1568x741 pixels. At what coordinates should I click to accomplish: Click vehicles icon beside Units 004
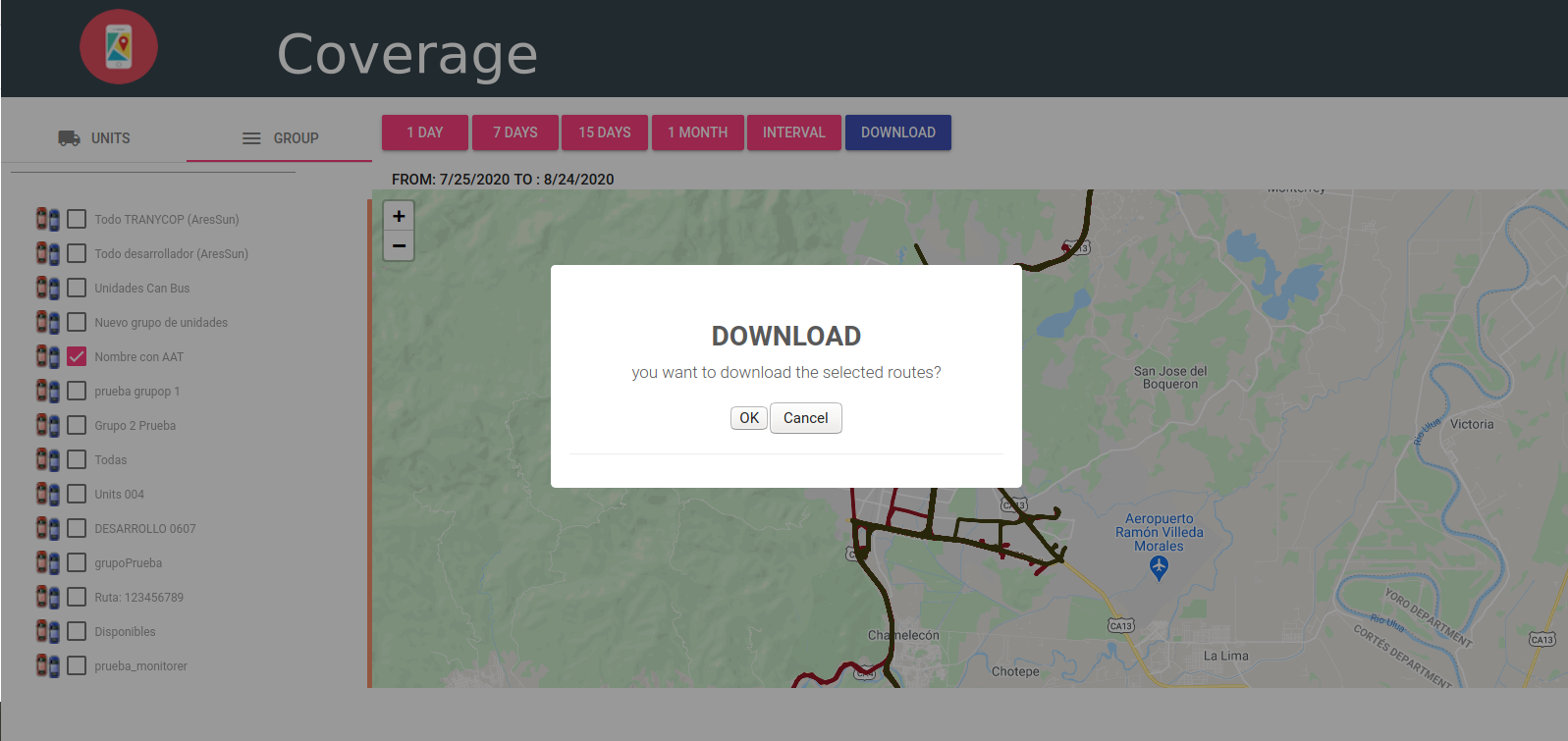[48, 494]
